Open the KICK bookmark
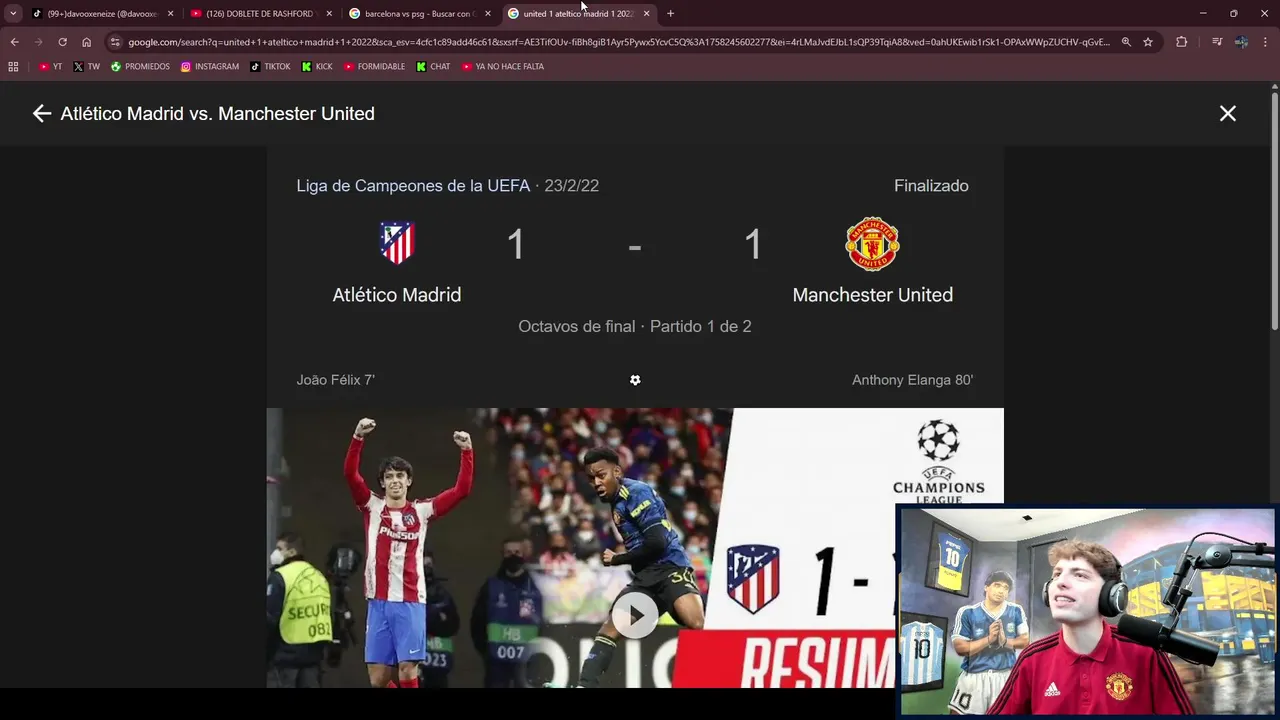The image size is (1280, 720). (x=317, y=67)
